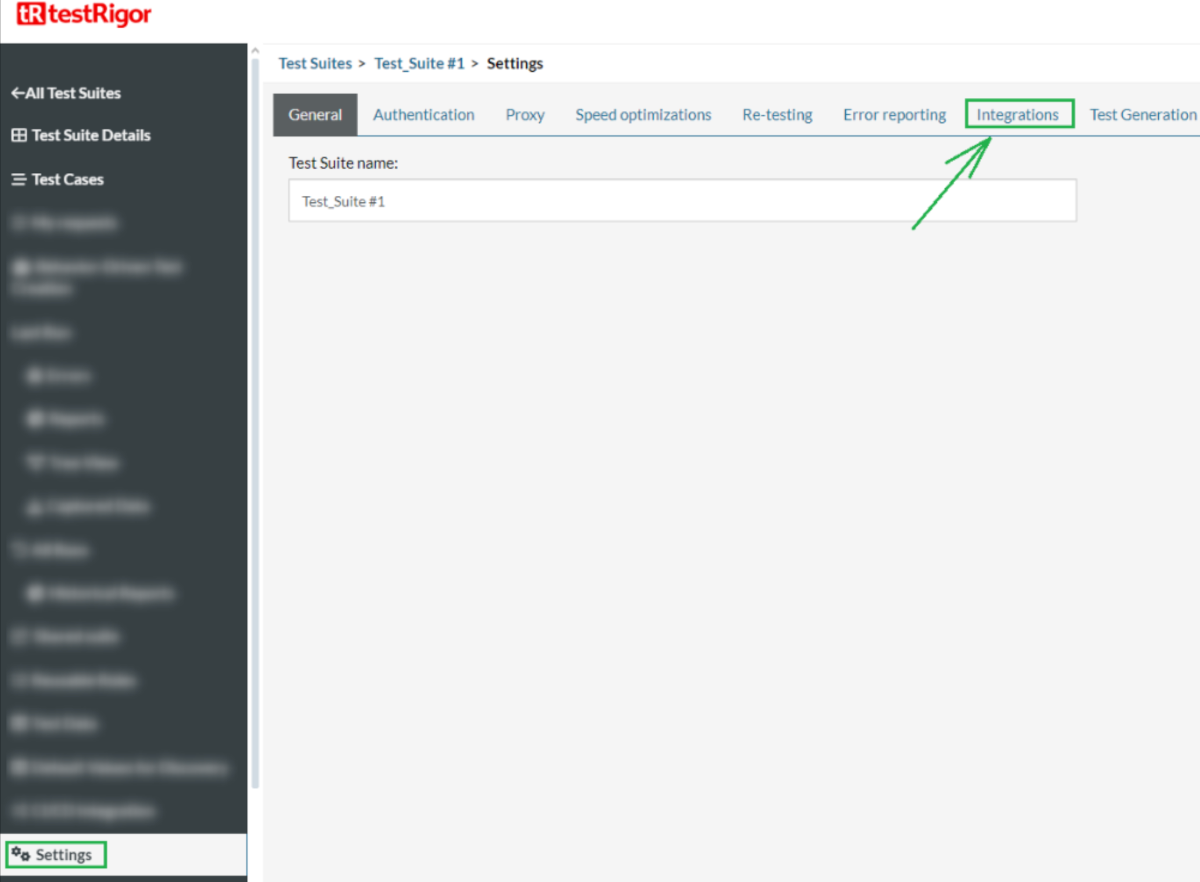Select the Proxy tab
Image resolution: width=1200 pixels, height=882 pixels.
[525, 115]
